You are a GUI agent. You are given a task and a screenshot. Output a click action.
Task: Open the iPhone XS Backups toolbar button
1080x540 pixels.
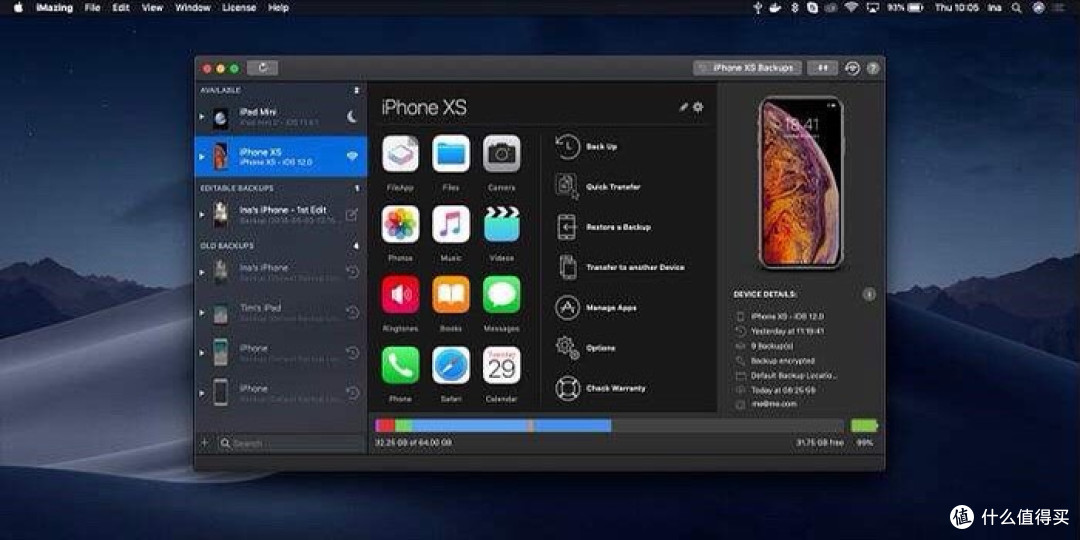[747, 68]
